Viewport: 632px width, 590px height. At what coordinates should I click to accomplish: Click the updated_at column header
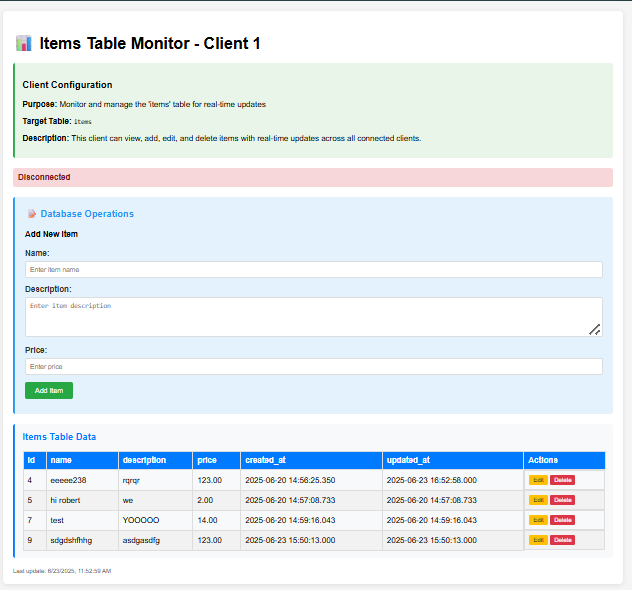coord(453,460)
